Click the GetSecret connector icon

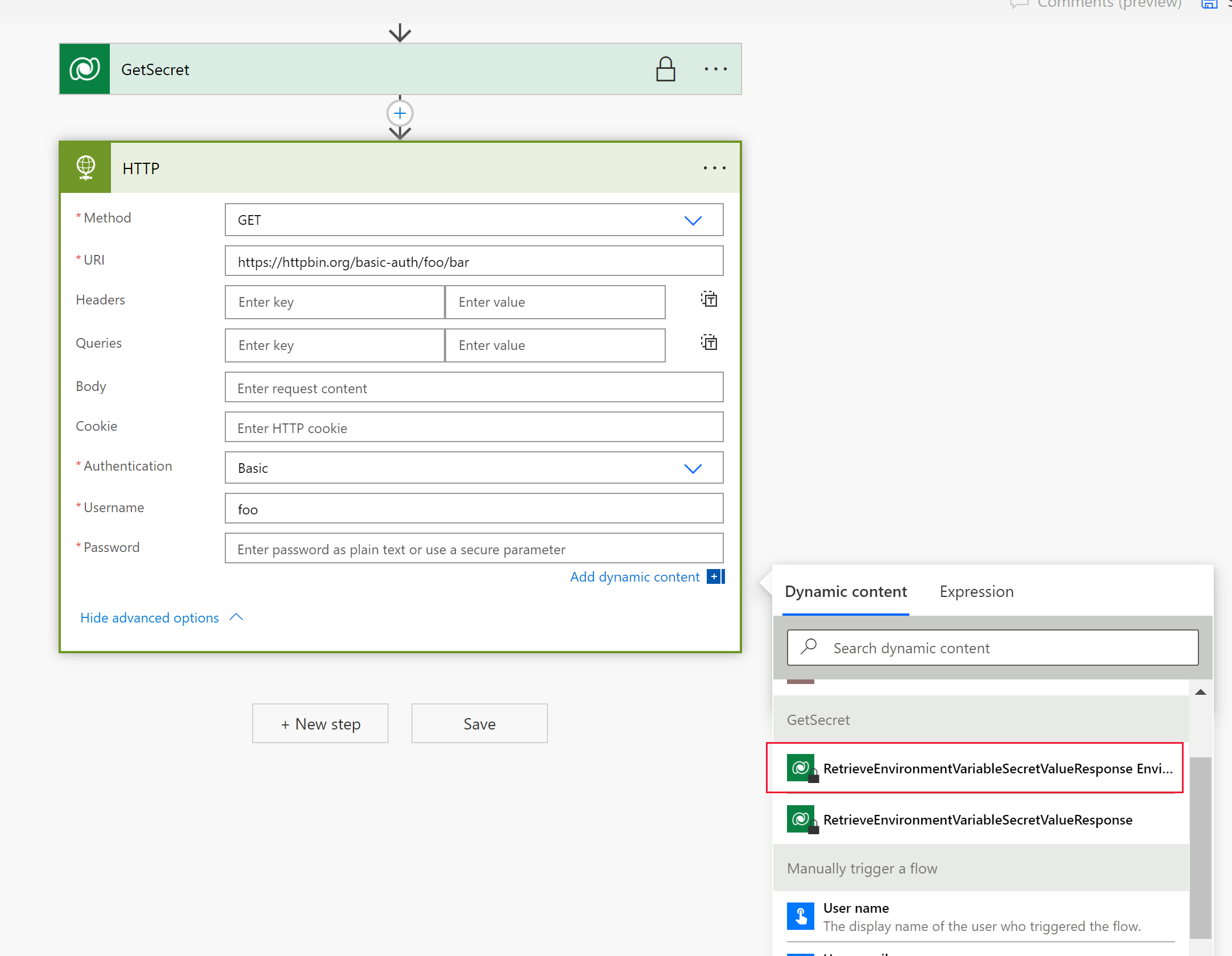click(86, 68)
